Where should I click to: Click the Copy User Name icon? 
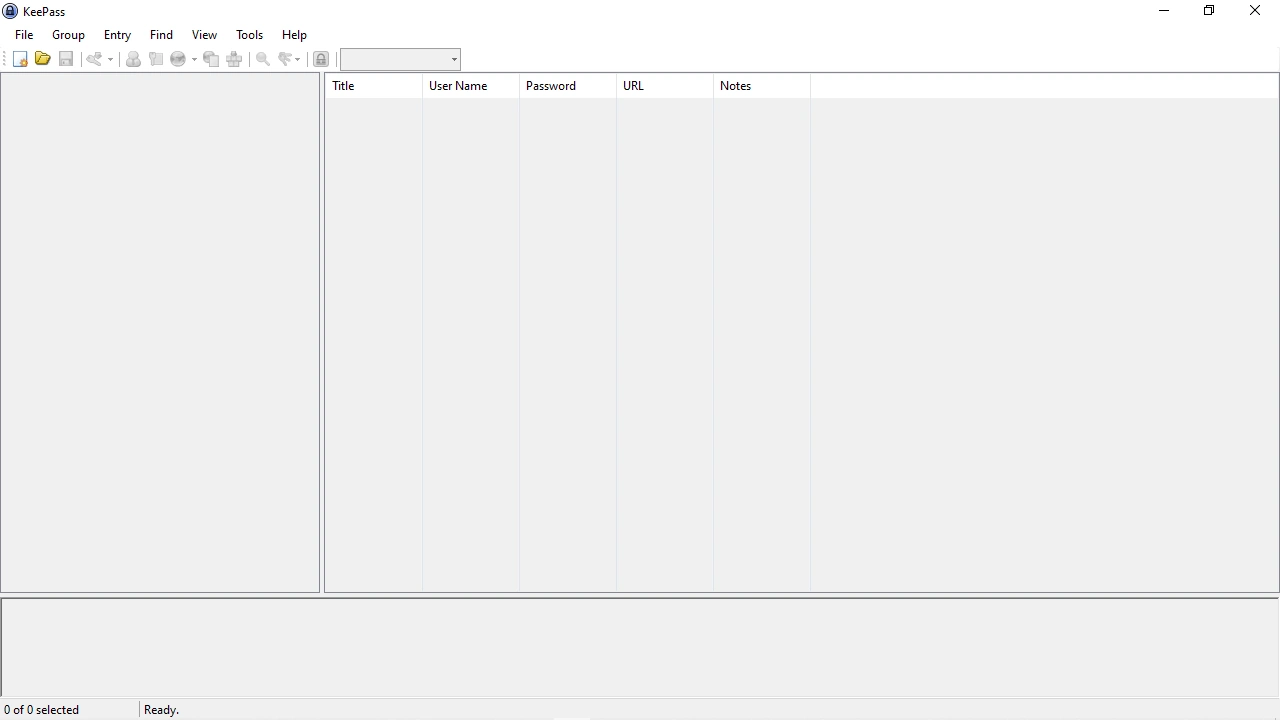(133, 59)
